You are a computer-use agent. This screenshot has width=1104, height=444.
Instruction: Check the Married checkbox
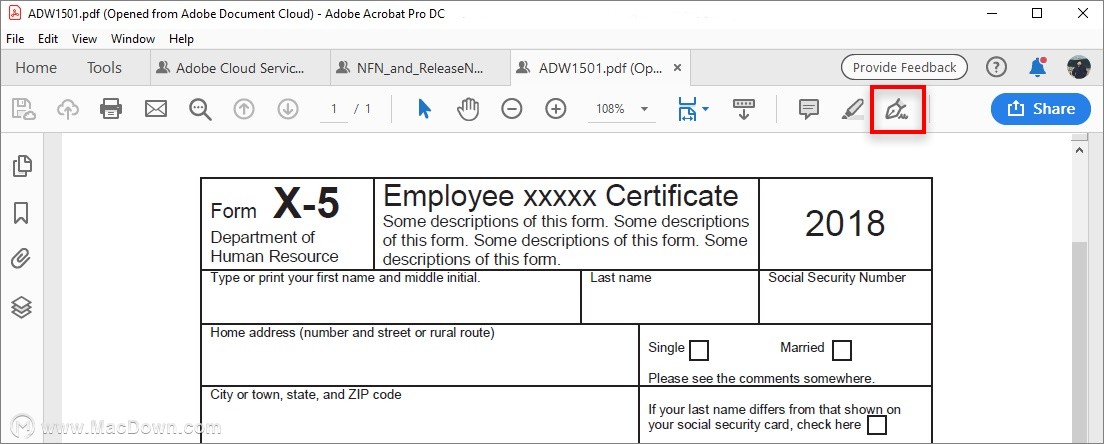[x=841, y=350]
